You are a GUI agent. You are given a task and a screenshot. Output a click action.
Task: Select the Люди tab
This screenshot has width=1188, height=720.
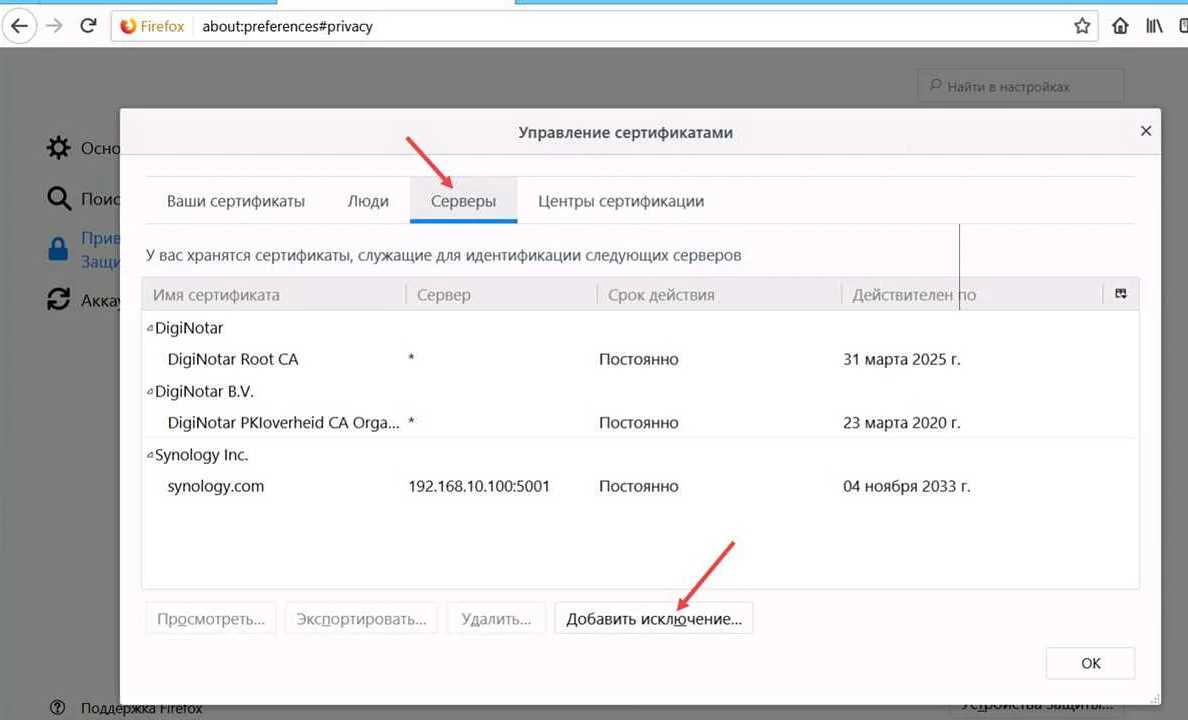click(x=368, y=201)
